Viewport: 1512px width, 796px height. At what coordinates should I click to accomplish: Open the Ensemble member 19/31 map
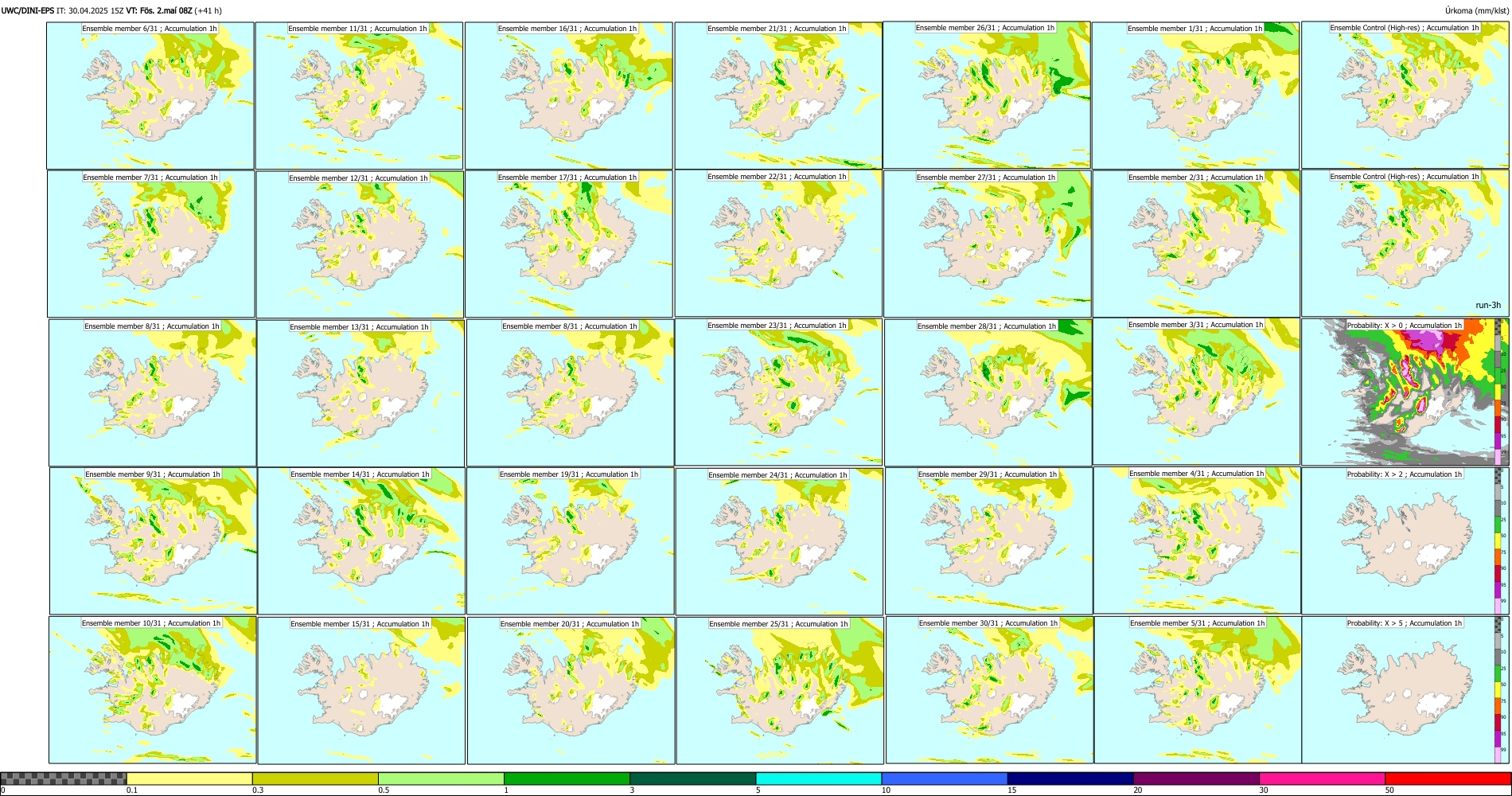[x=570, y=541]
